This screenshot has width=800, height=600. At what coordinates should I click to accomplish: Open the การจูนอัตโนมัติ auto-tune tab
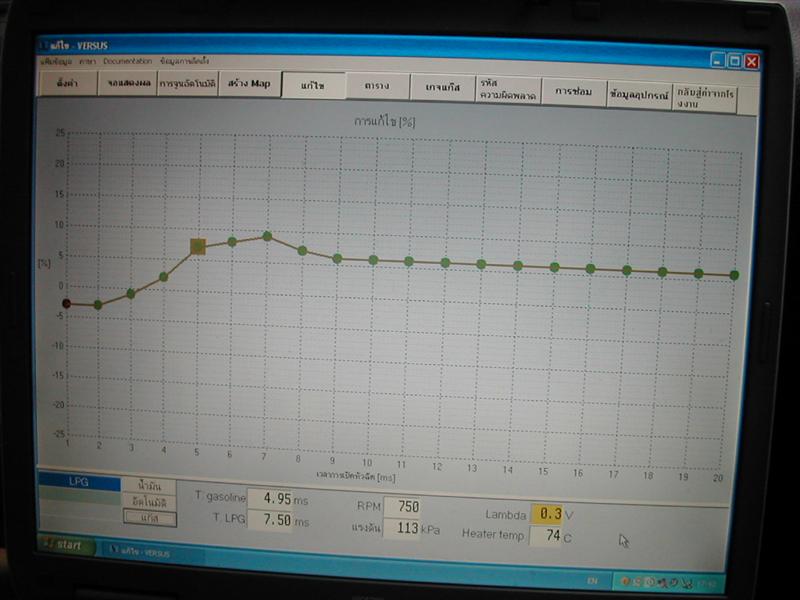[x=187, y=84]
